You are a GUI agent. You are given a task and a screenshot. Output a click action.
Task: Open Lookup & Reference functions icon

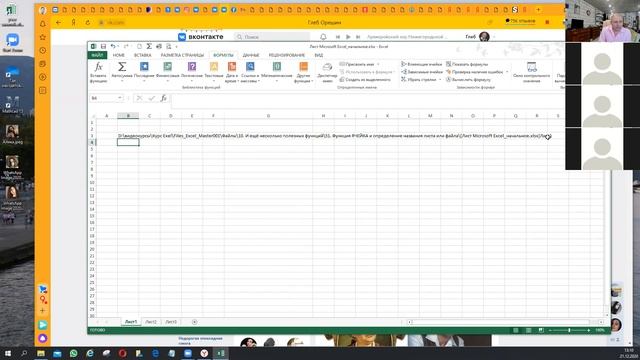point(250,67)
